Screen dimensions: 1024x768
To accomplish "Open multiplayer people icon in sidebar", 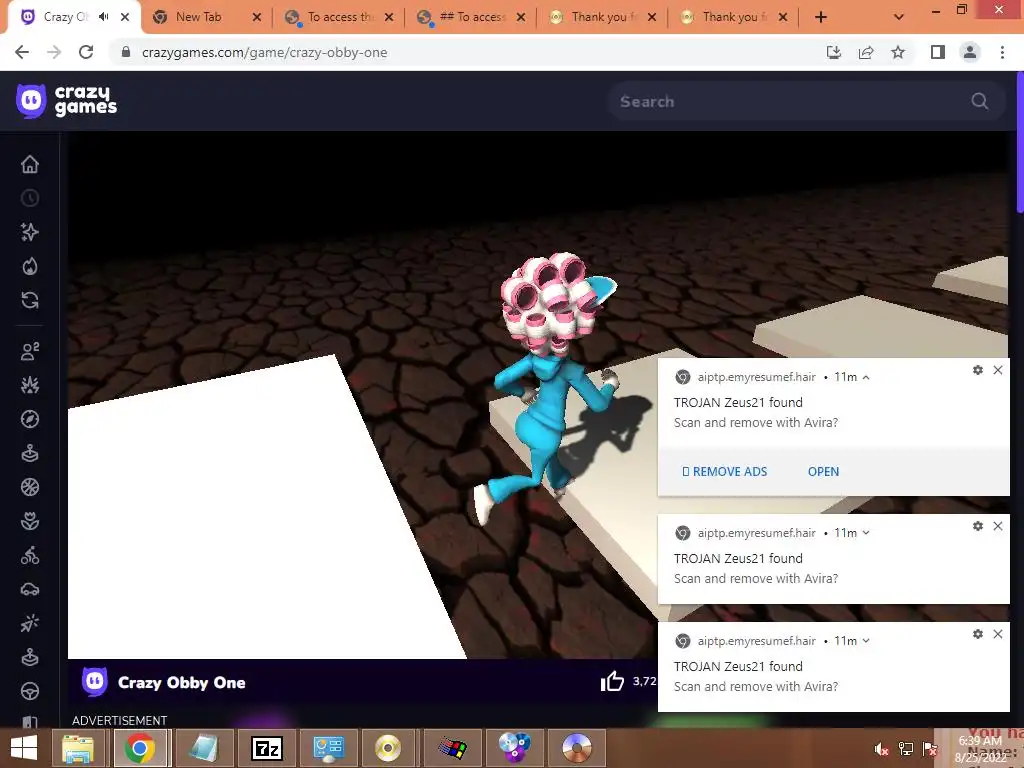I will tap(29, 351).
